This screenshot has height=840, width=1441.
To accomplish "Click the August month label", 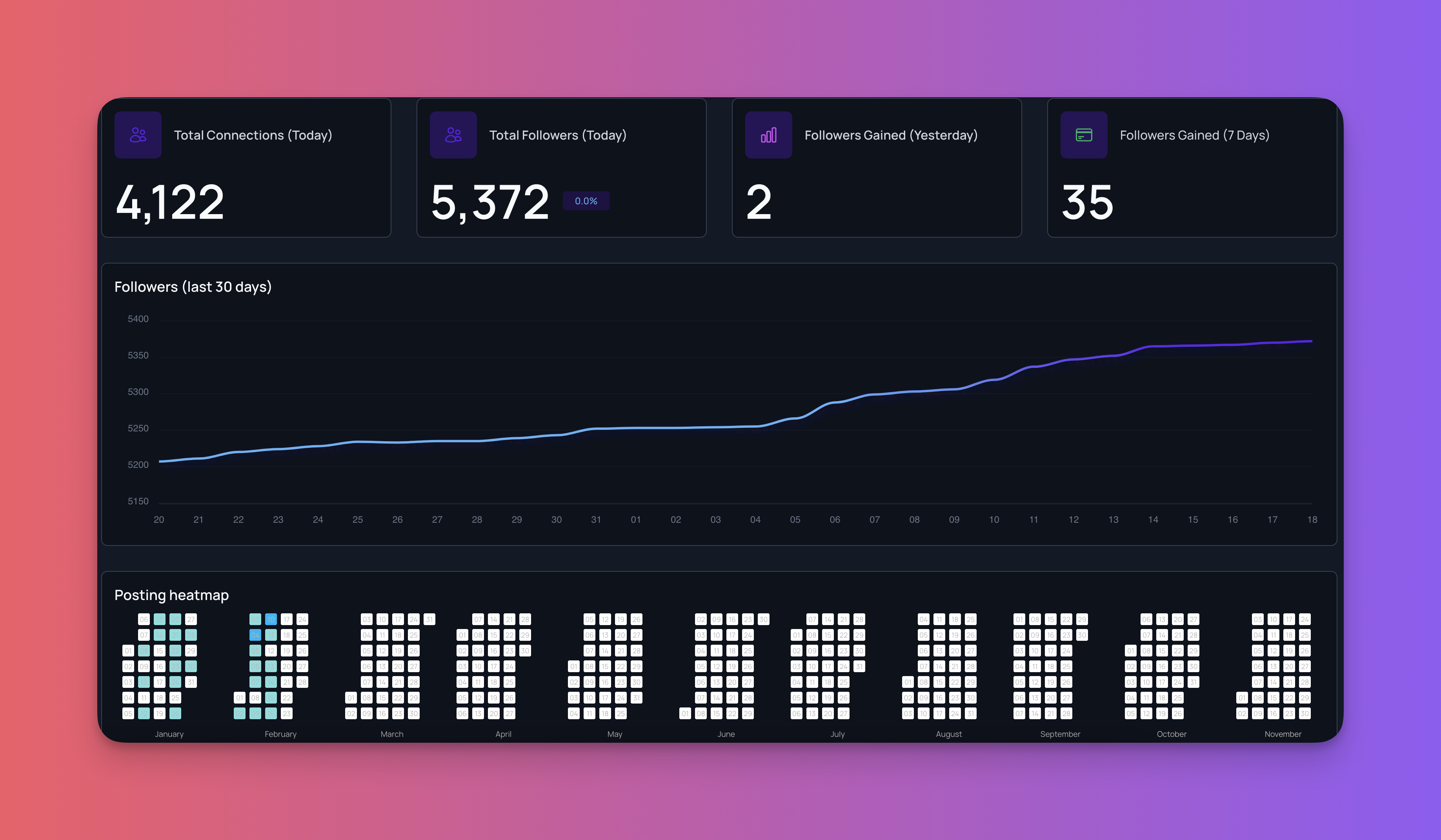I will pyautogui.click(x=949, y=734).
